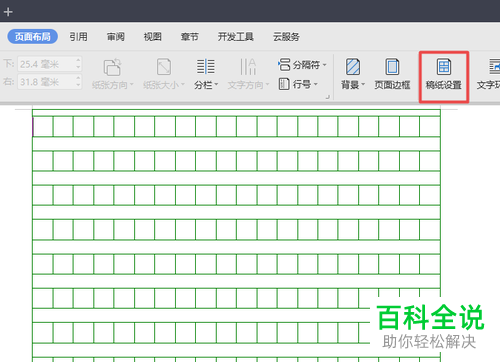Expand the 纸张方向 dropdown arrow
Viewport: 500px width, 362px height.
[x=132, y=85]
